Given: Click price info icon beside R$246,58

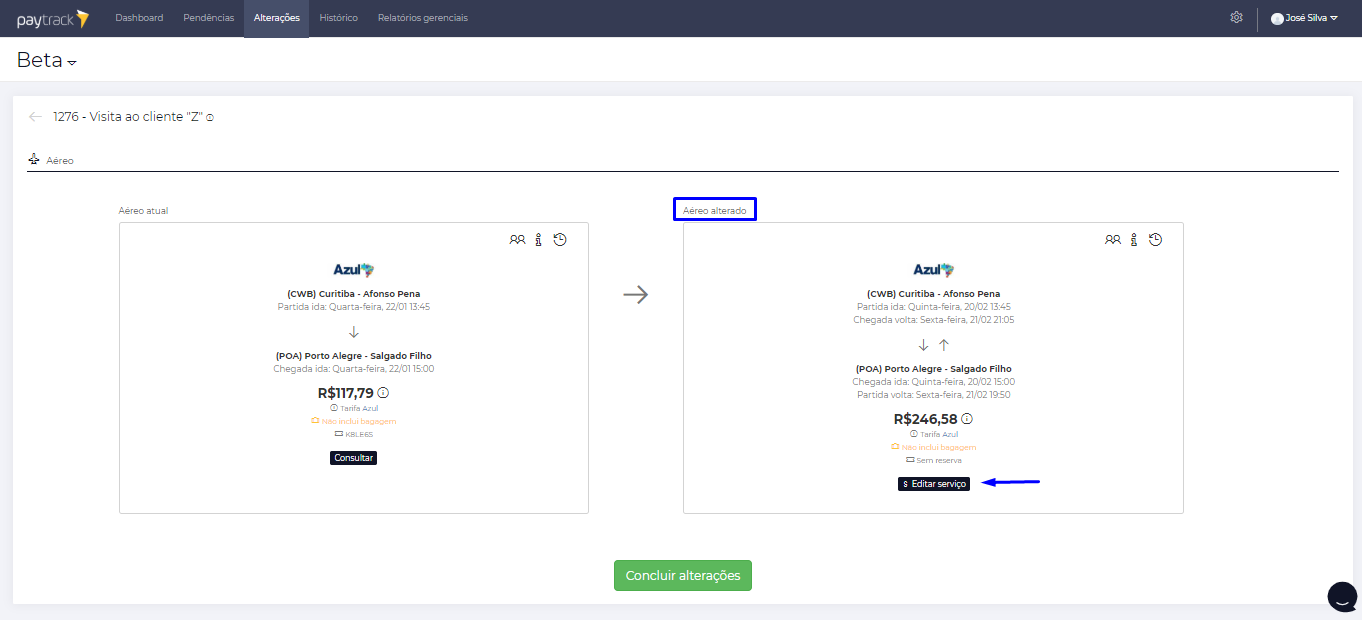Looking at the screenshot, I should pyautogui.click(x=967, y=419).
